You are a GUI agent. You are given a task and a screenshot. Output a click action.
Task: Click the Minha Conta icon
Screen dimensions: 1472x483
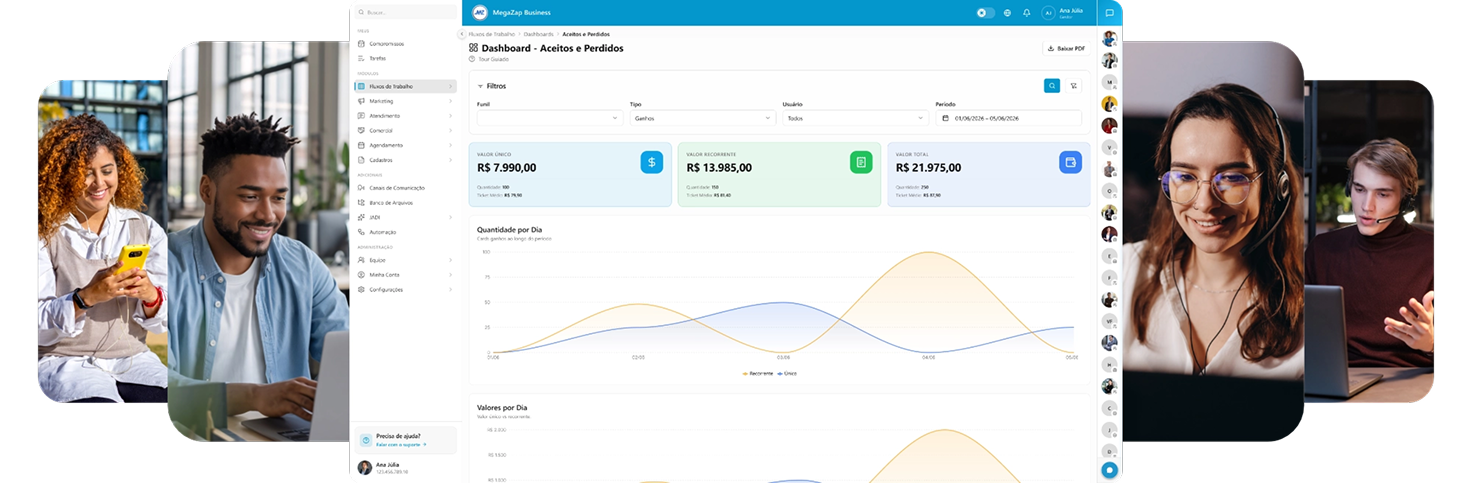[x=361, y=275]
